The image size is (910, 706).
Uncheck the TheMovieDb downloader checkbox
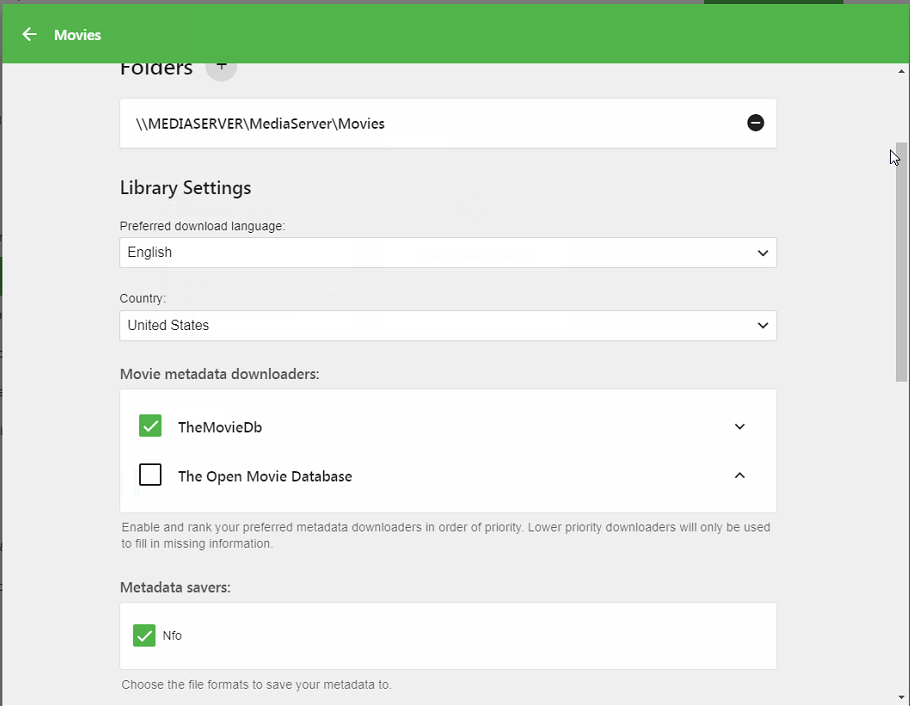click(150, 426)
